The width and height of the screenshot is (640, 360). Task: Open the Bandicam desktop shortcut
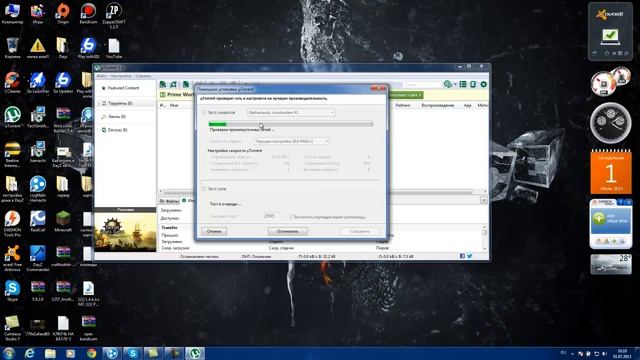point(88,13)
